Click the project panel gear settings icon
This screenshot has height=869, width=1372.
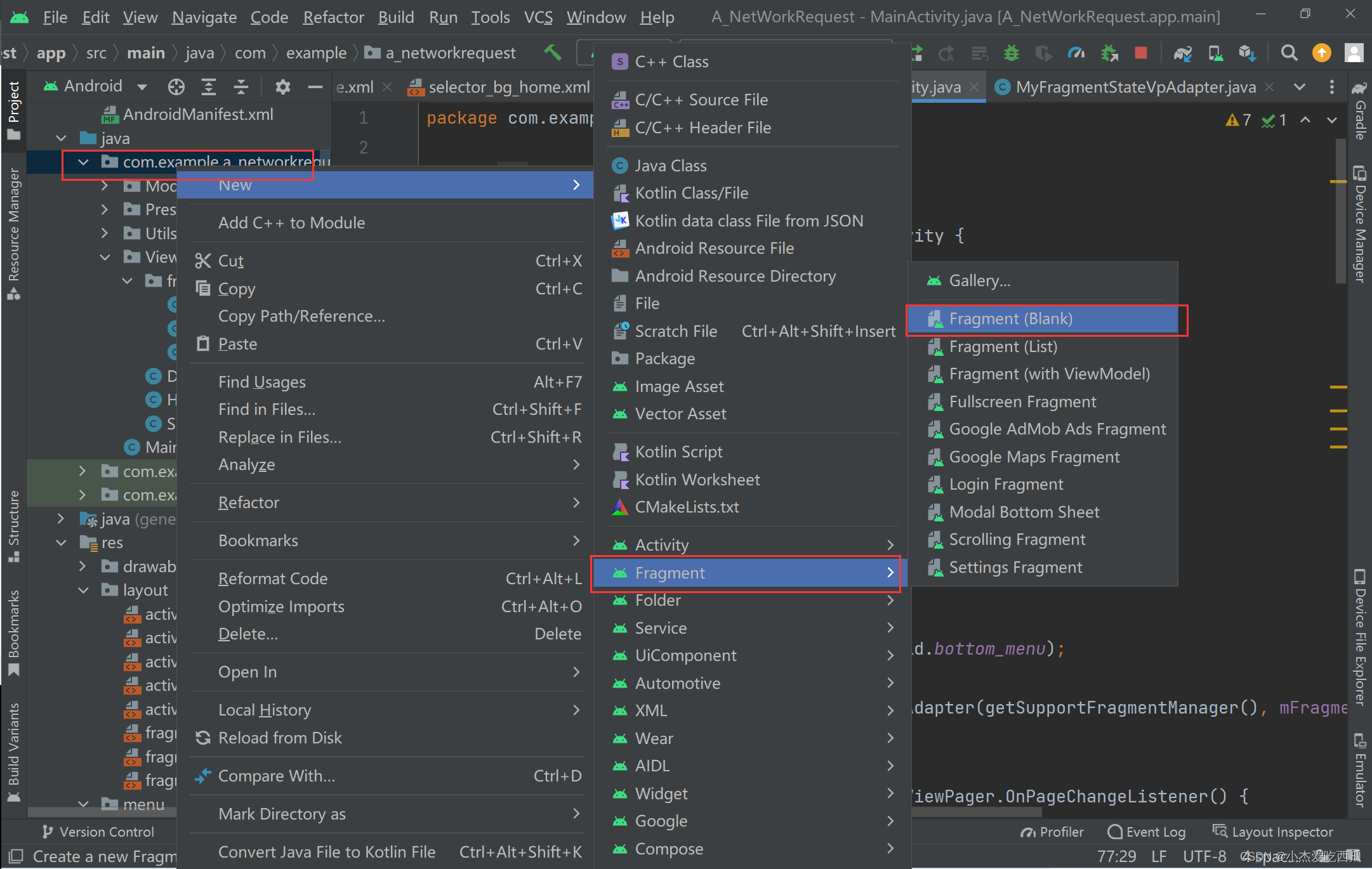[282, 87]
